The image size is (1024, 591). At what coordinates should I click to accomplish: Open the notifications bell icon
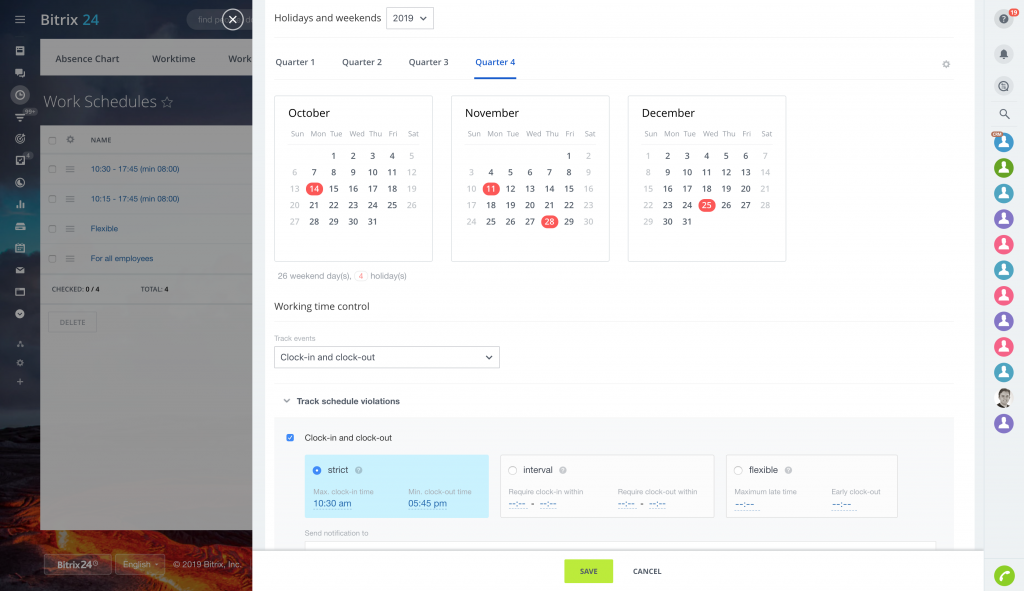coord(1004,54)
